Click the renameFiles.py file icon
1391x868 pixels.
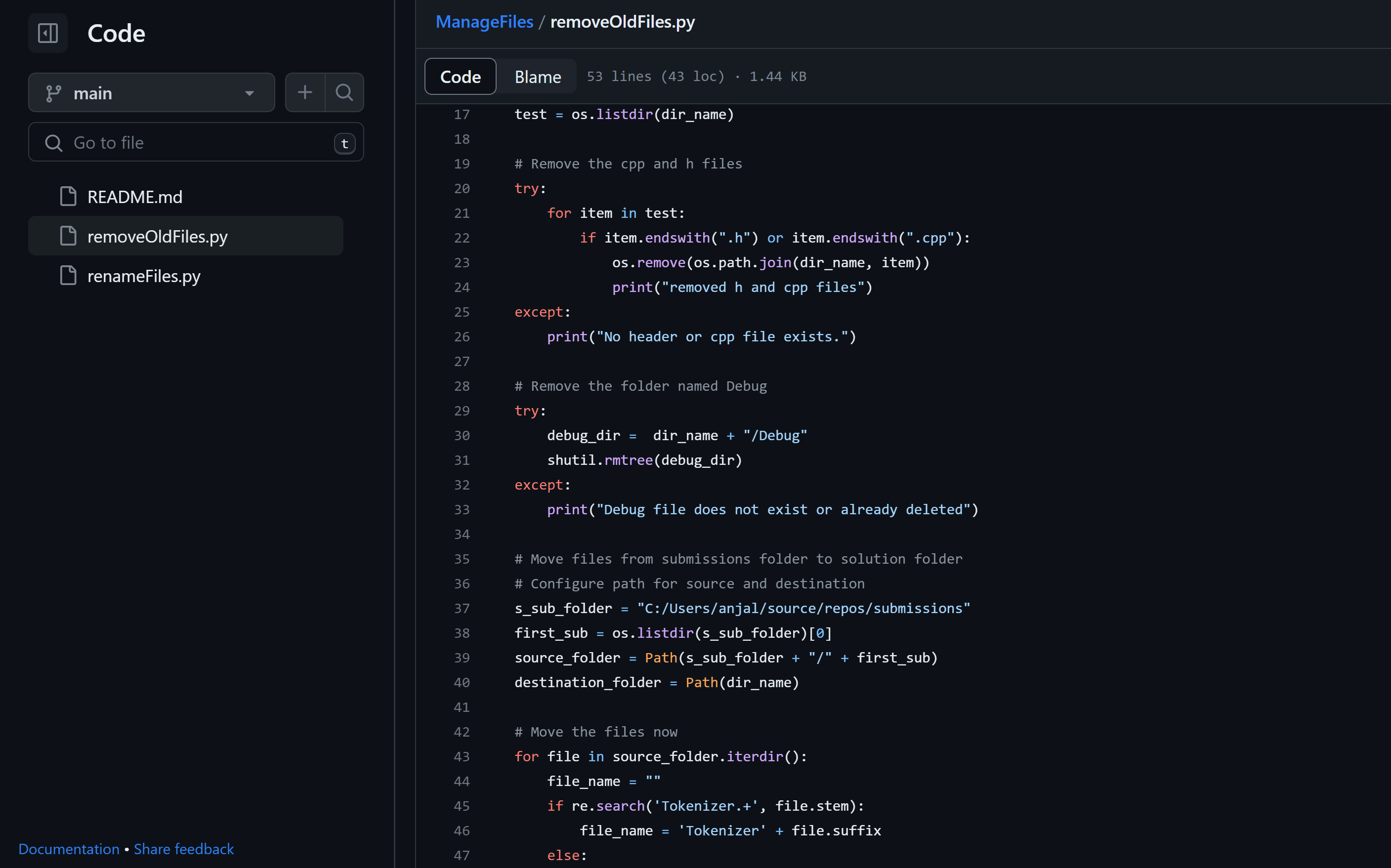68,276
